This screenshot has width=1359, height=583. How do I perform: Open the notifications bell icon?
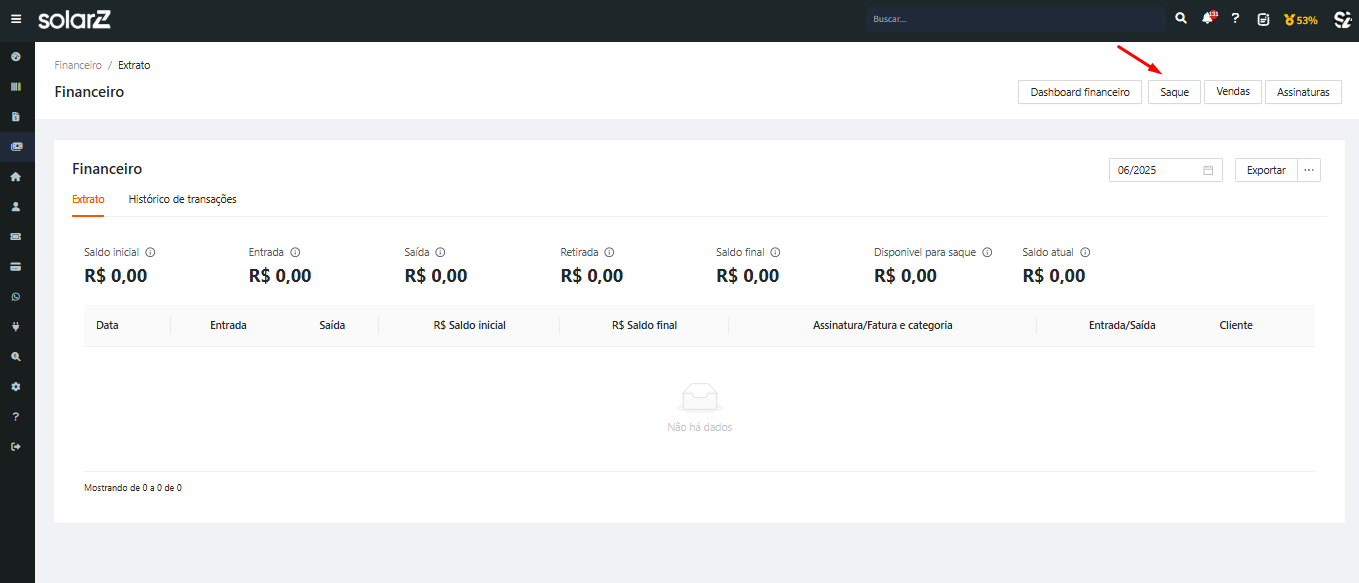coord(1208,19)
